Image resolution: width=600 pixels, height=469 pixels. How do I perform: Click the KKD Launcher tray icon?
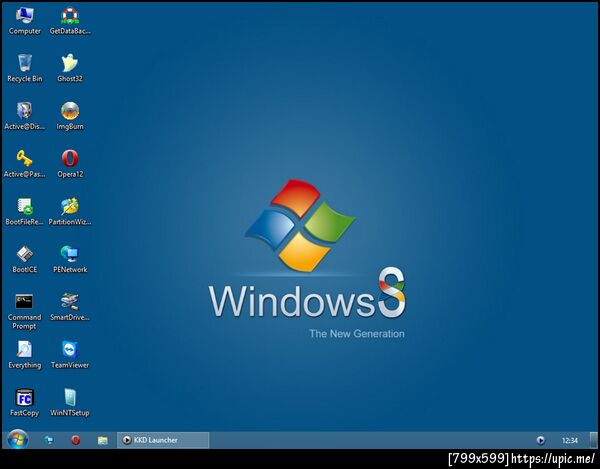point(540,441)
